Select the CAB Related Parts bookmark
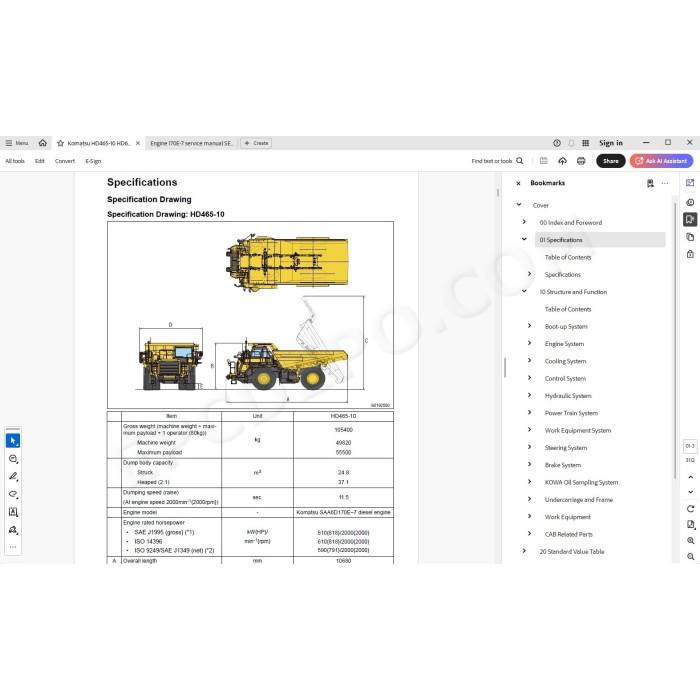The width and height of the screenshot is (700, 700). coord(569,534)
